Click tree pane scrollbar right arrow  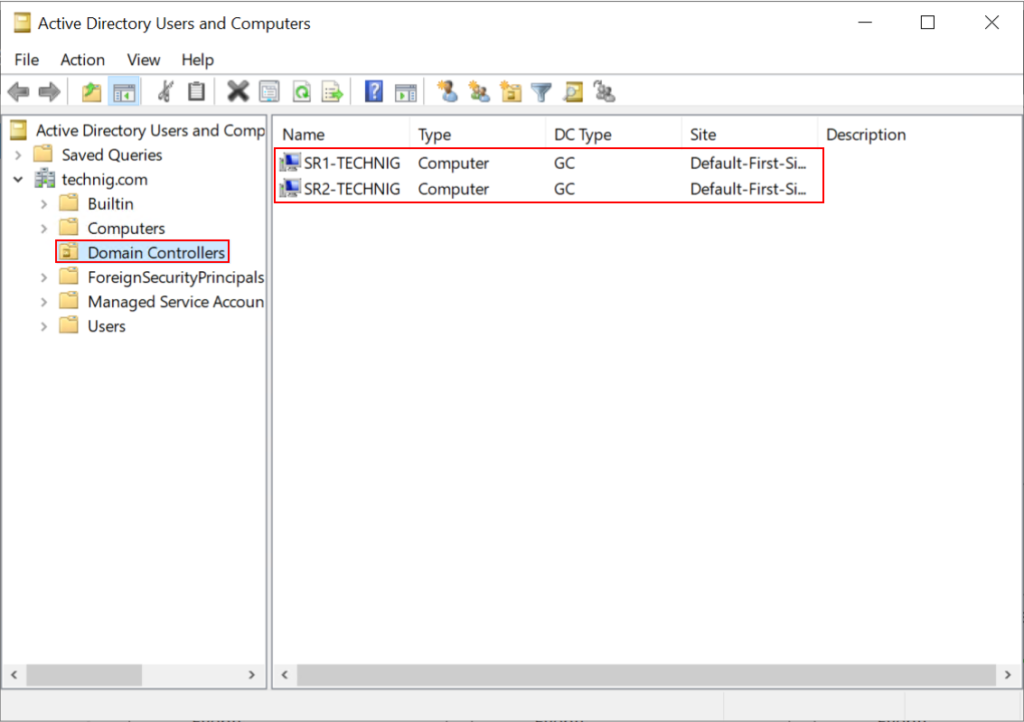coord(252,674)
